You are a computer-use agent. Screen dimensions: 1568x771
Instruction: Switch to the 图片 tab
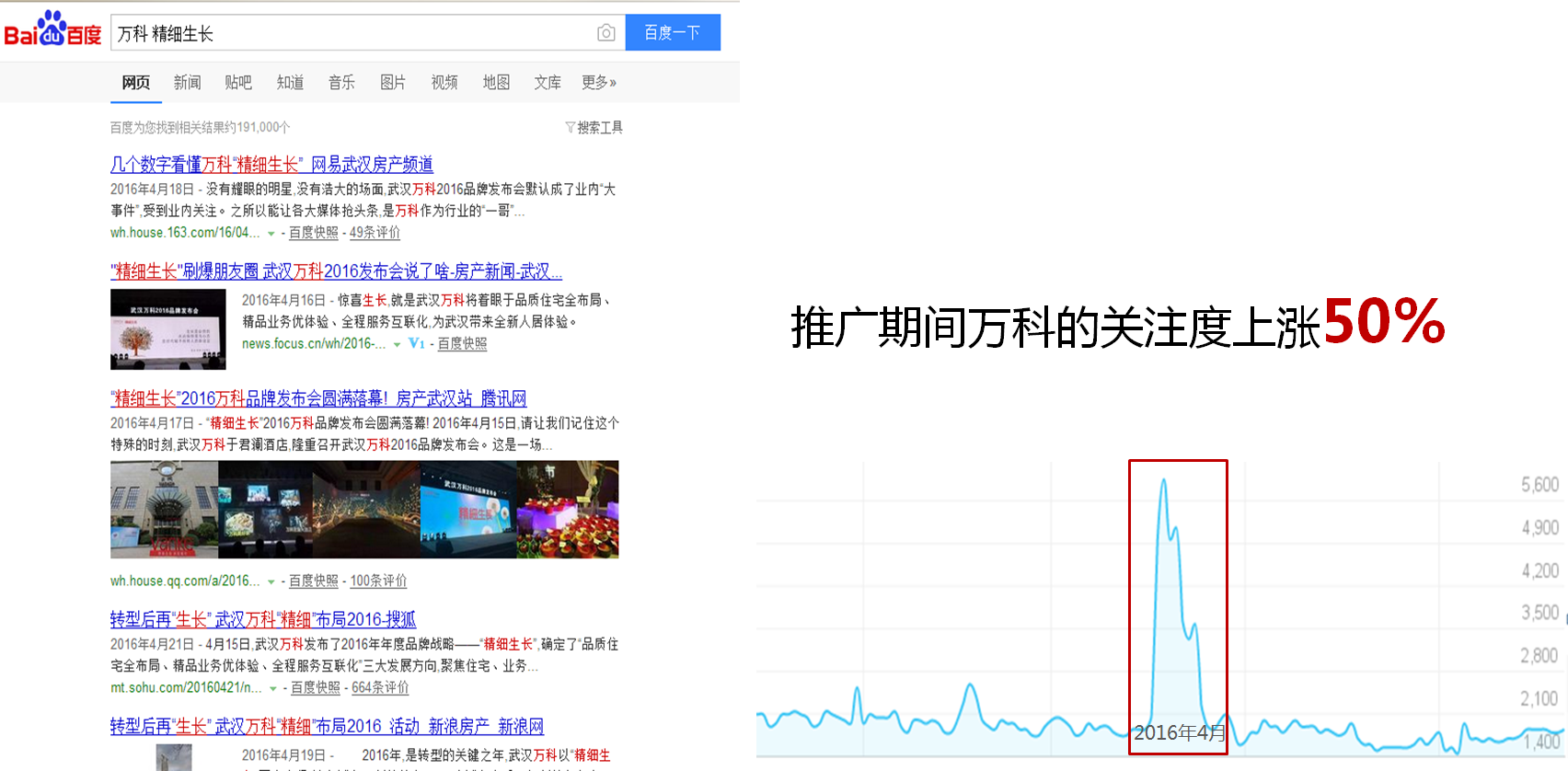(x=393, y=83)
